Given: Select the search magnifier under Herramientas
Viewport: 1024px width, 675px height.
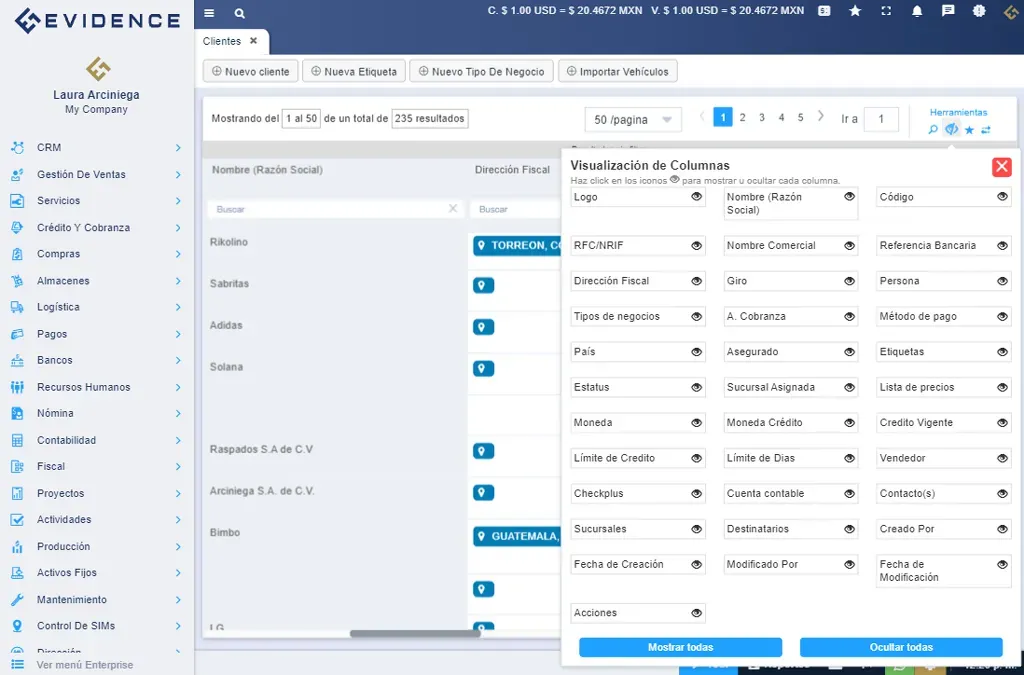Looking at the screenshot, I should point(933,129).
